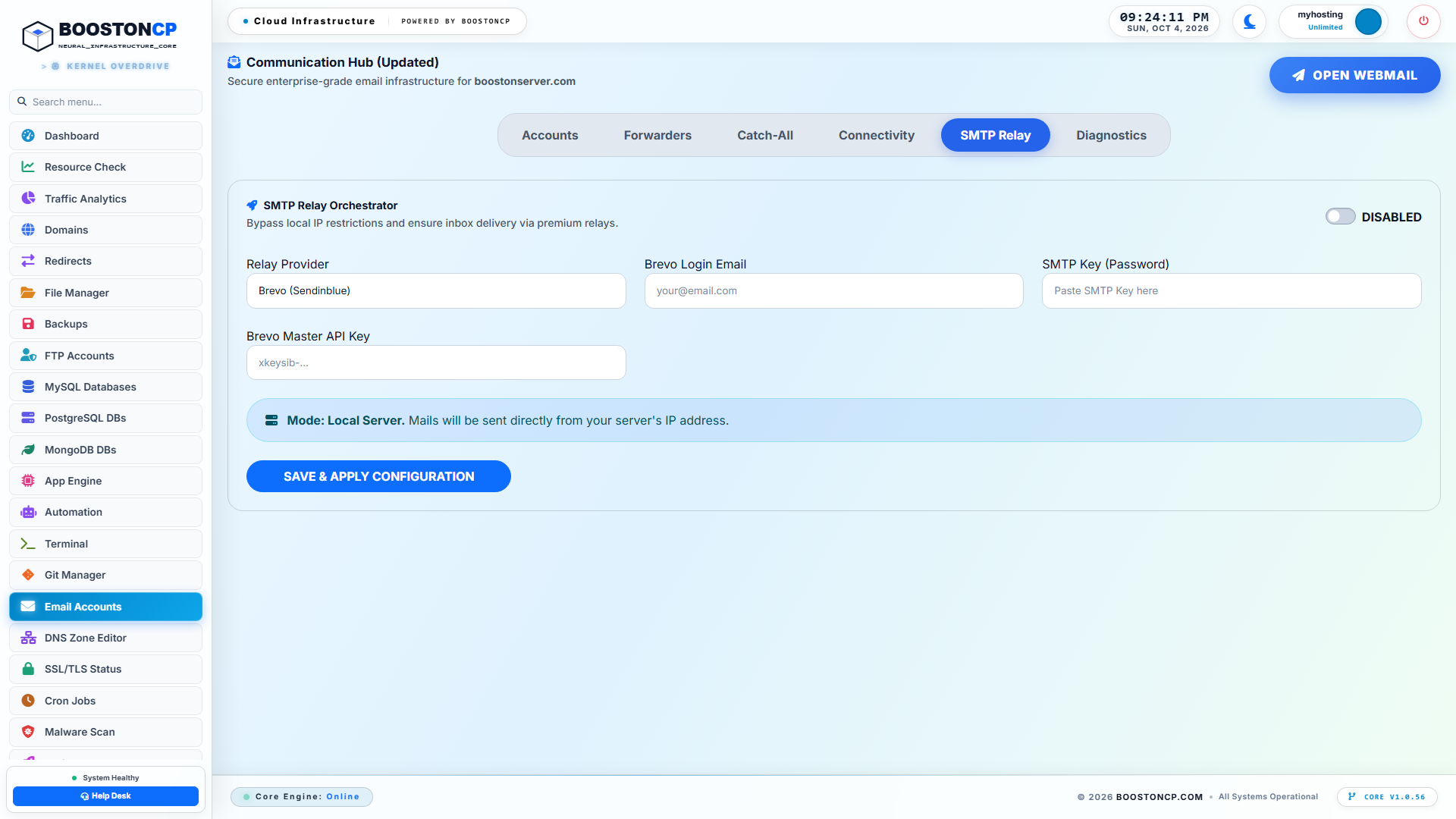Image resolution: width=1456 pixels, height=819 pixels.
Task: Click the Terminal prompt icon
Action: point(28,544)
